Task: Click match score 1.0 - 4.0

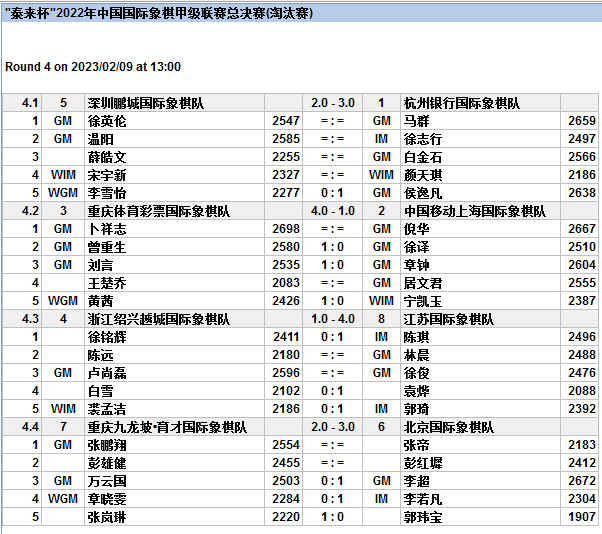Action: (x=333, y=319)
